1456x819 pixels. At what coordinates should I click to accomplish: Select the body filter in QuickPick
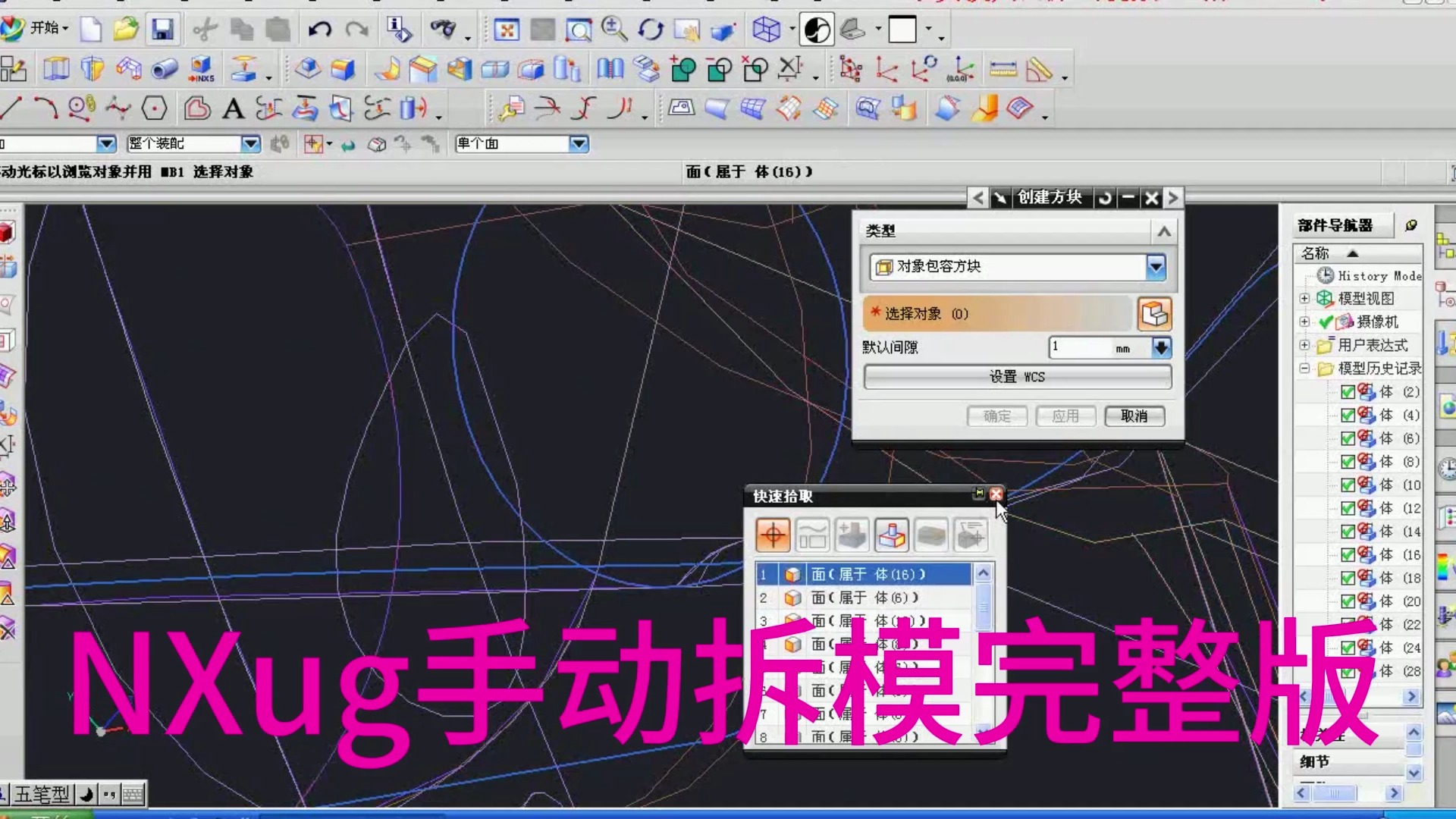click(x=891, y=535)
